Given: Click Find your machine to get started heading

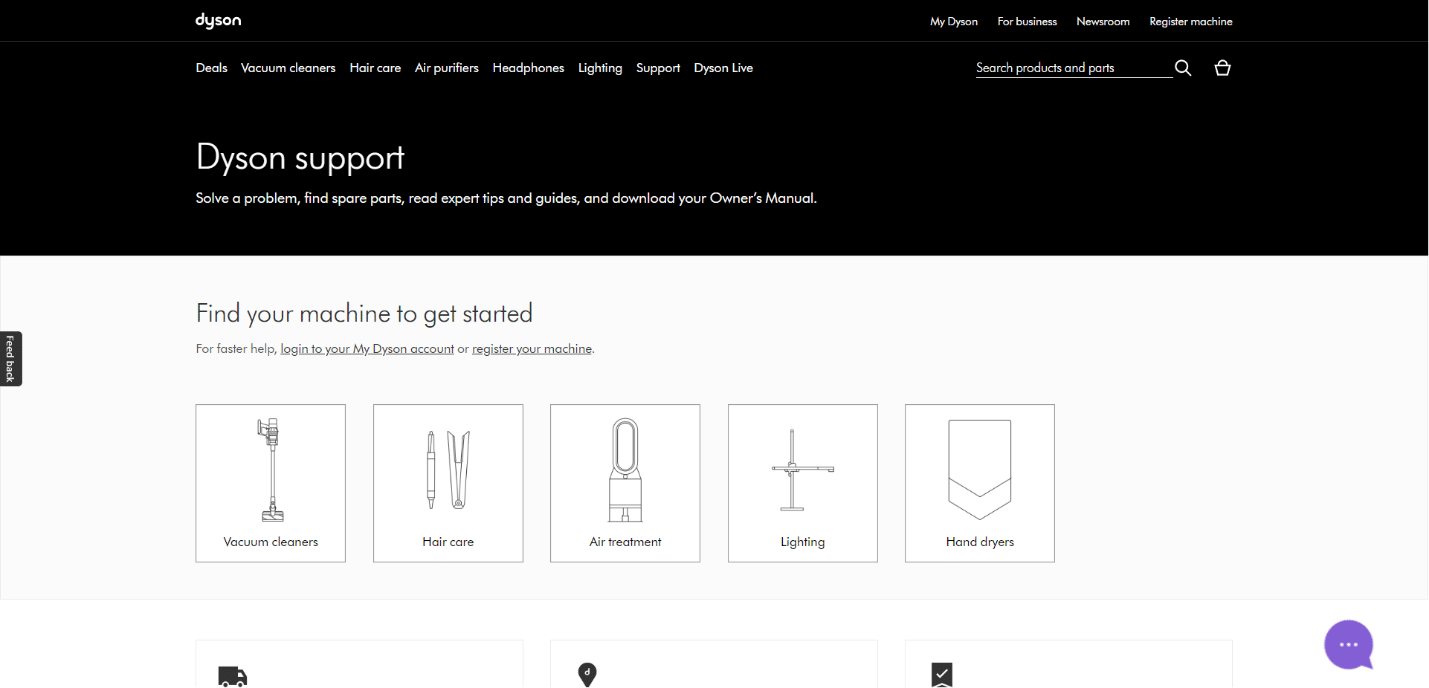Looking at the screenshot, I should click(364, 313).
